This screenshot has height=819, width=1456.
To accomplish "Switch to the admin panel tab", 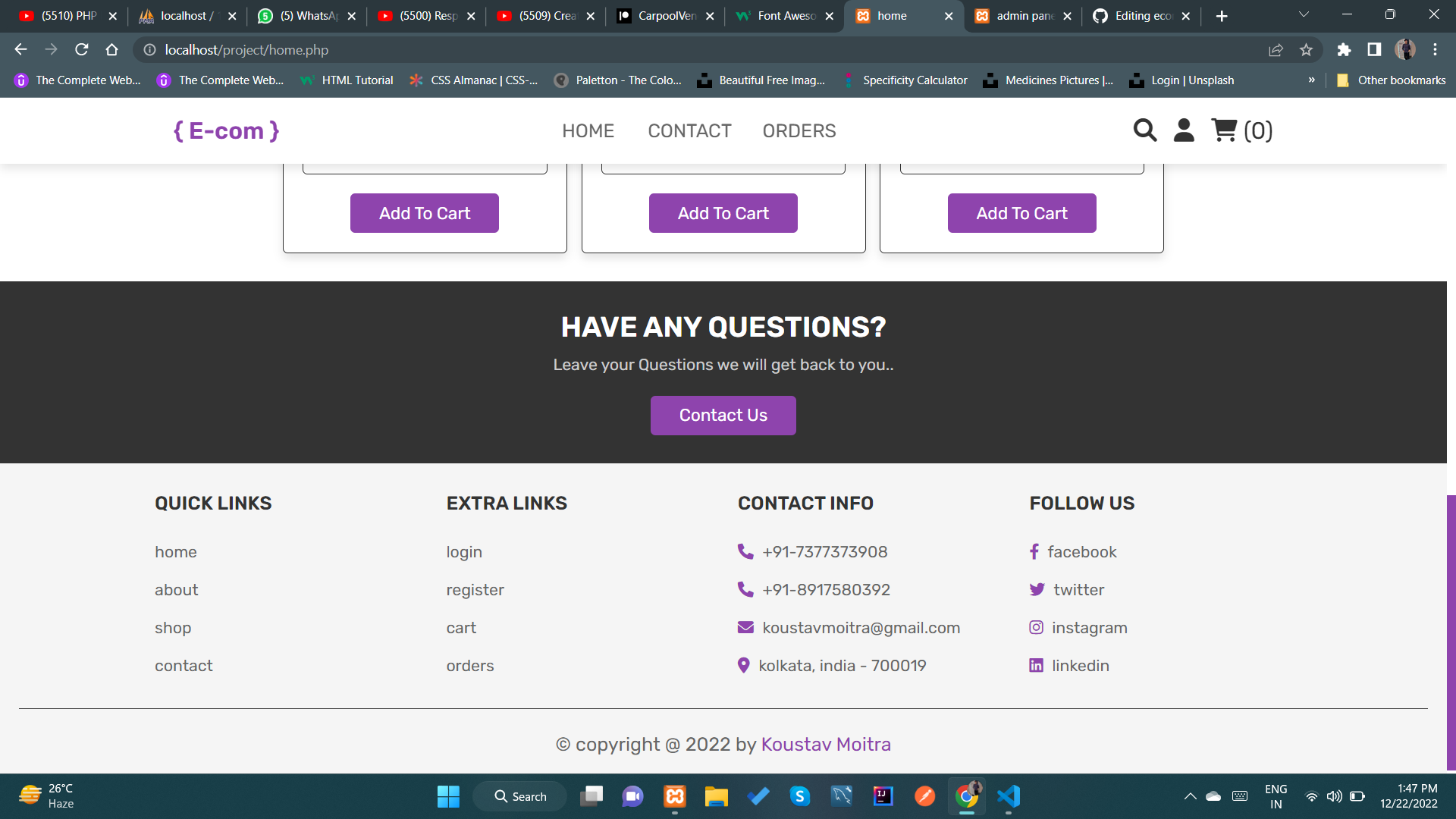I will (x=1024, y=16).
